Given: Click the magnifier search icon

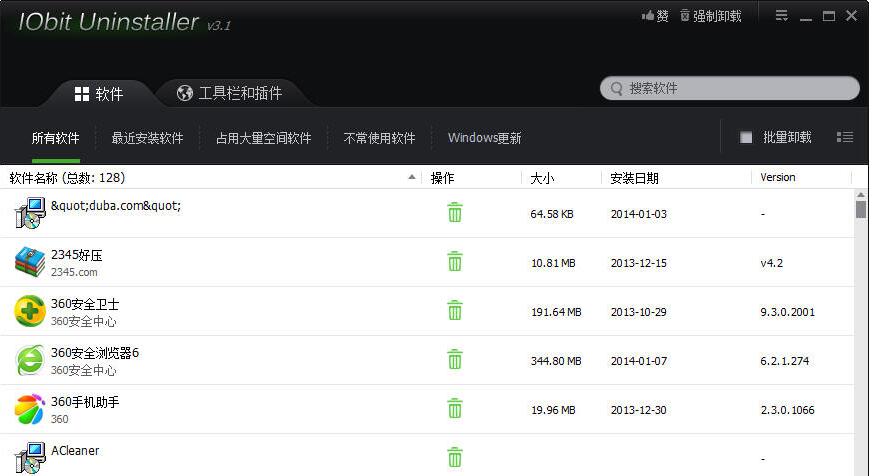Looking at the screenshot, I should [x=616, y=89].
